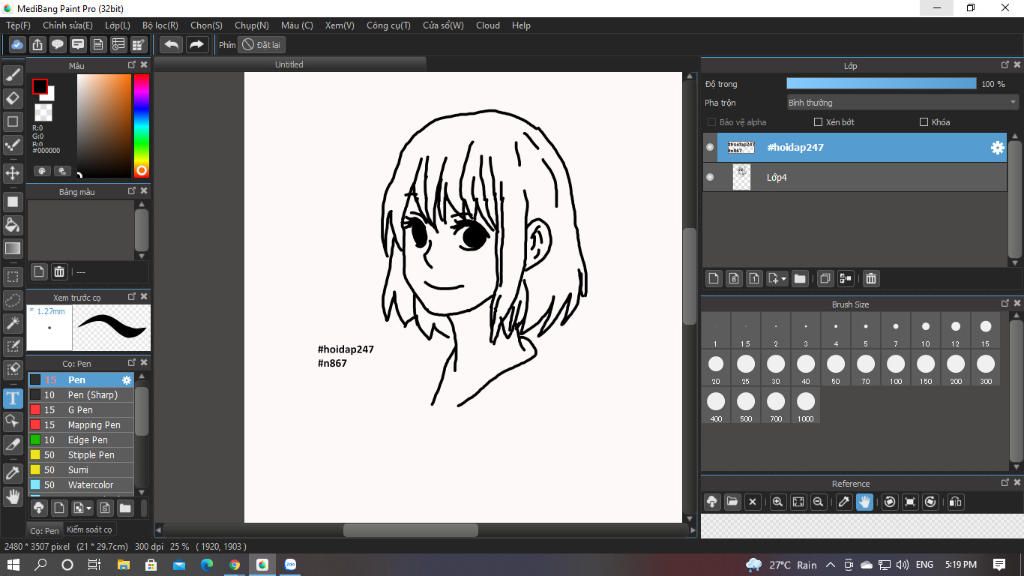This screenshot has width=1024, height=576.
Task: Open the Pha trộn blend mode dropdown
Action: coord(902,103)
